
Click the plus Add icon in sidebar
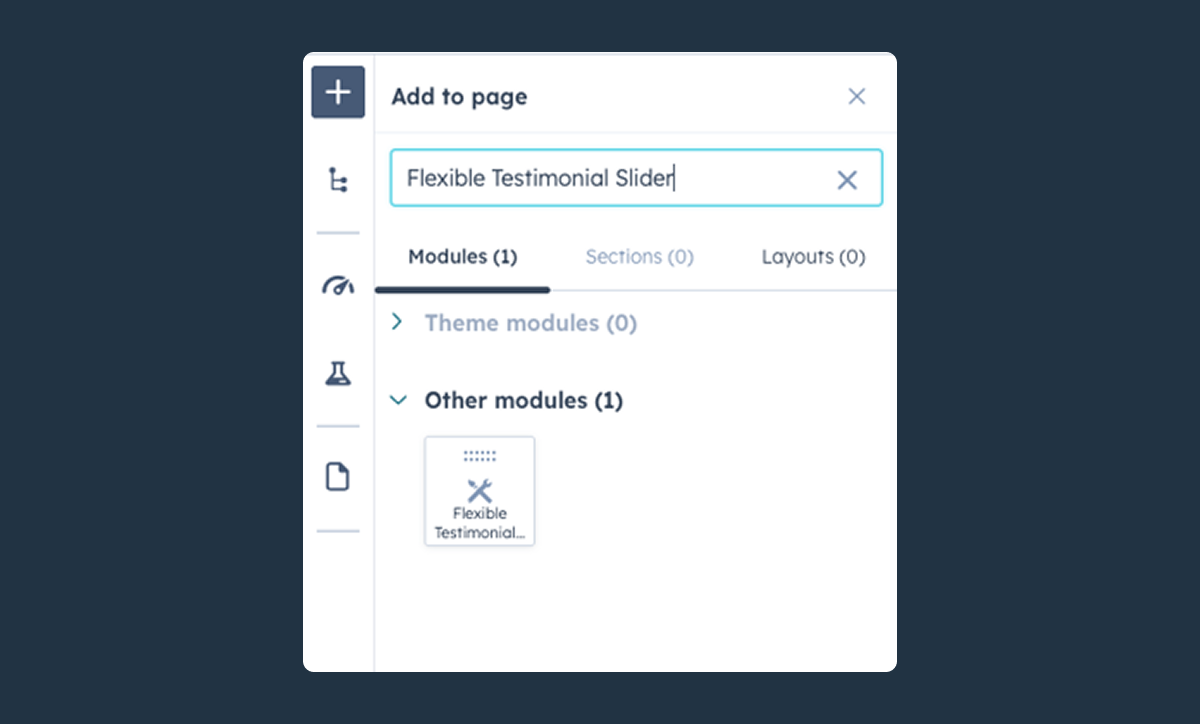click(338, 92)
